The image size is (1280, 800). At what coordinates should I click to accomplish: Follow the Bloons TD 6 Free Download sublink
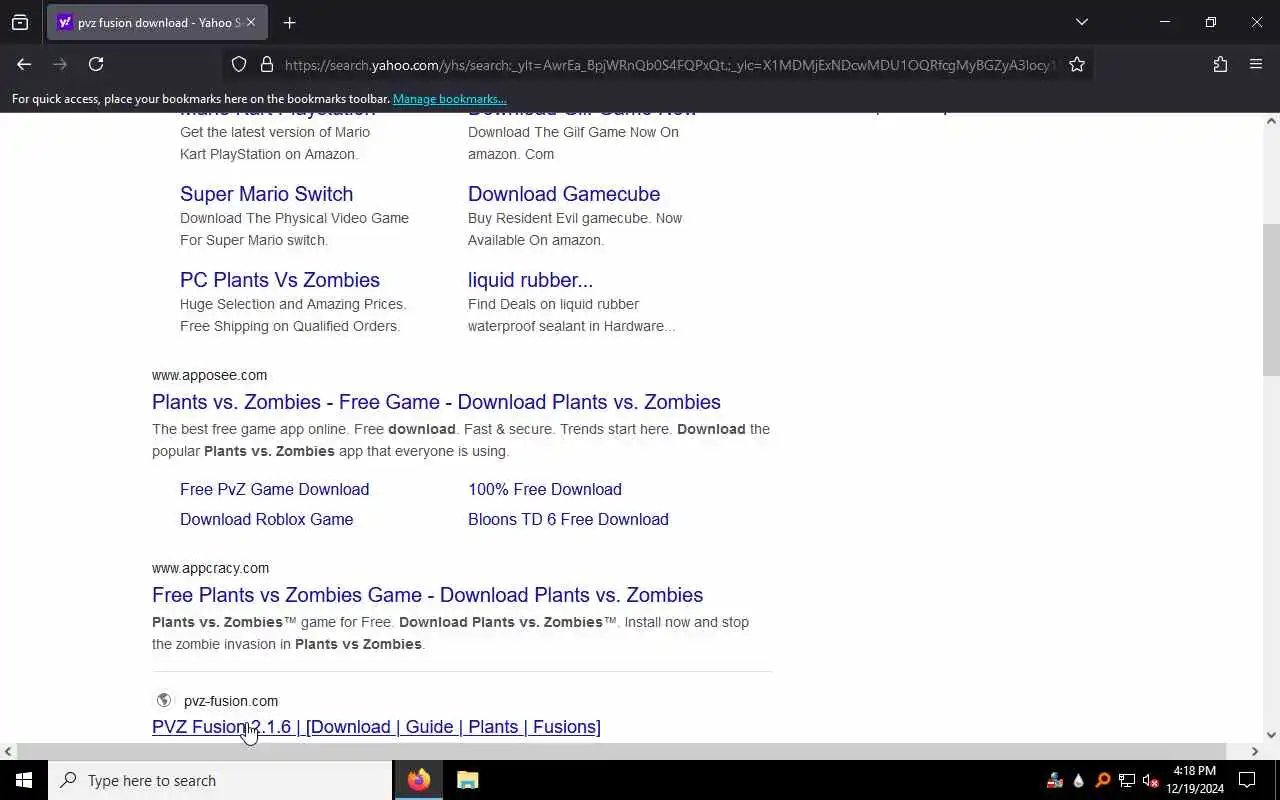(568, 519)
